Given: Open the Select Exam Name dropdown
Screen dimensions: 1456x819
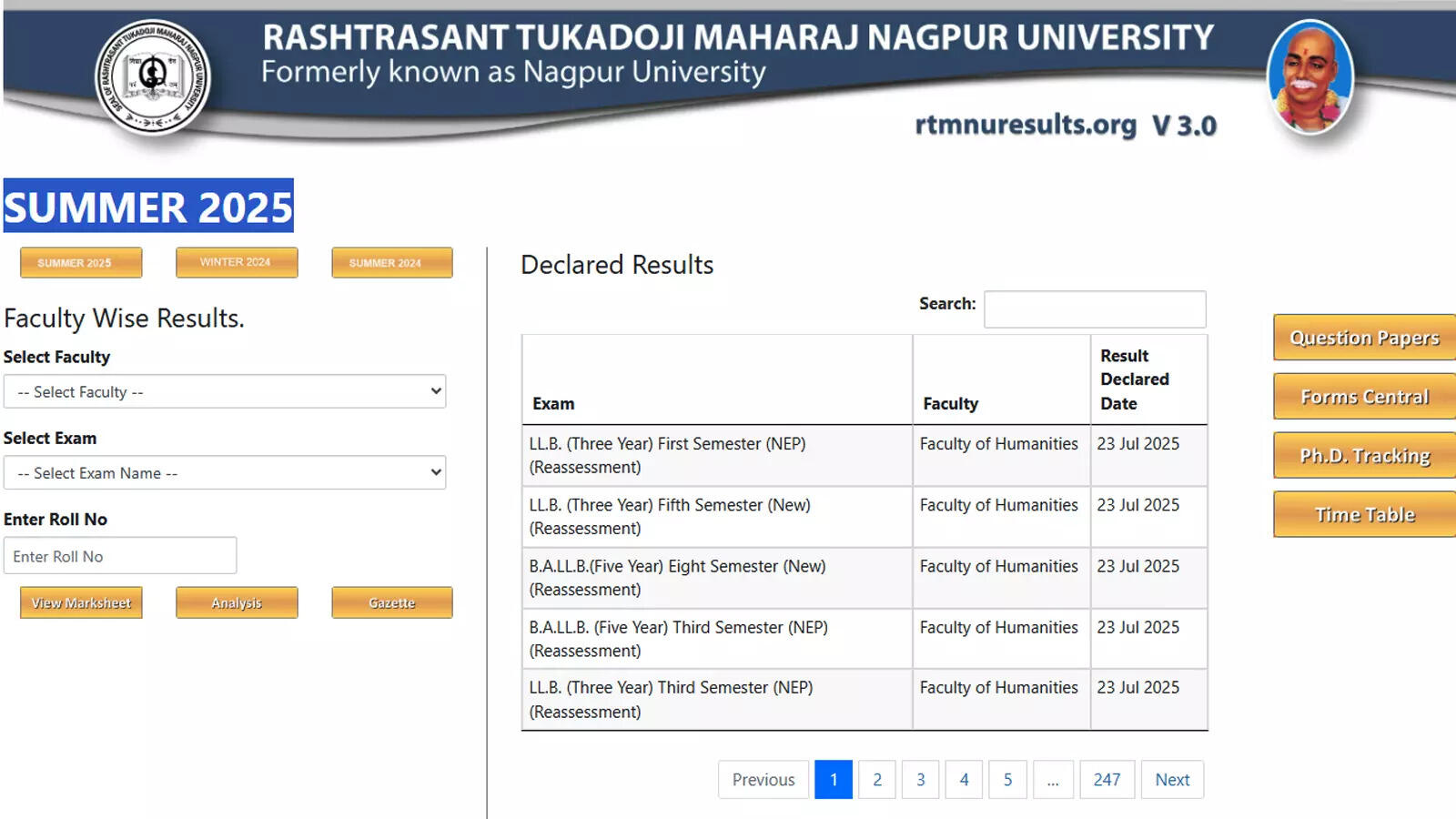Looking at the screenshot, I should pyautogui.click(x=224, y=472).
